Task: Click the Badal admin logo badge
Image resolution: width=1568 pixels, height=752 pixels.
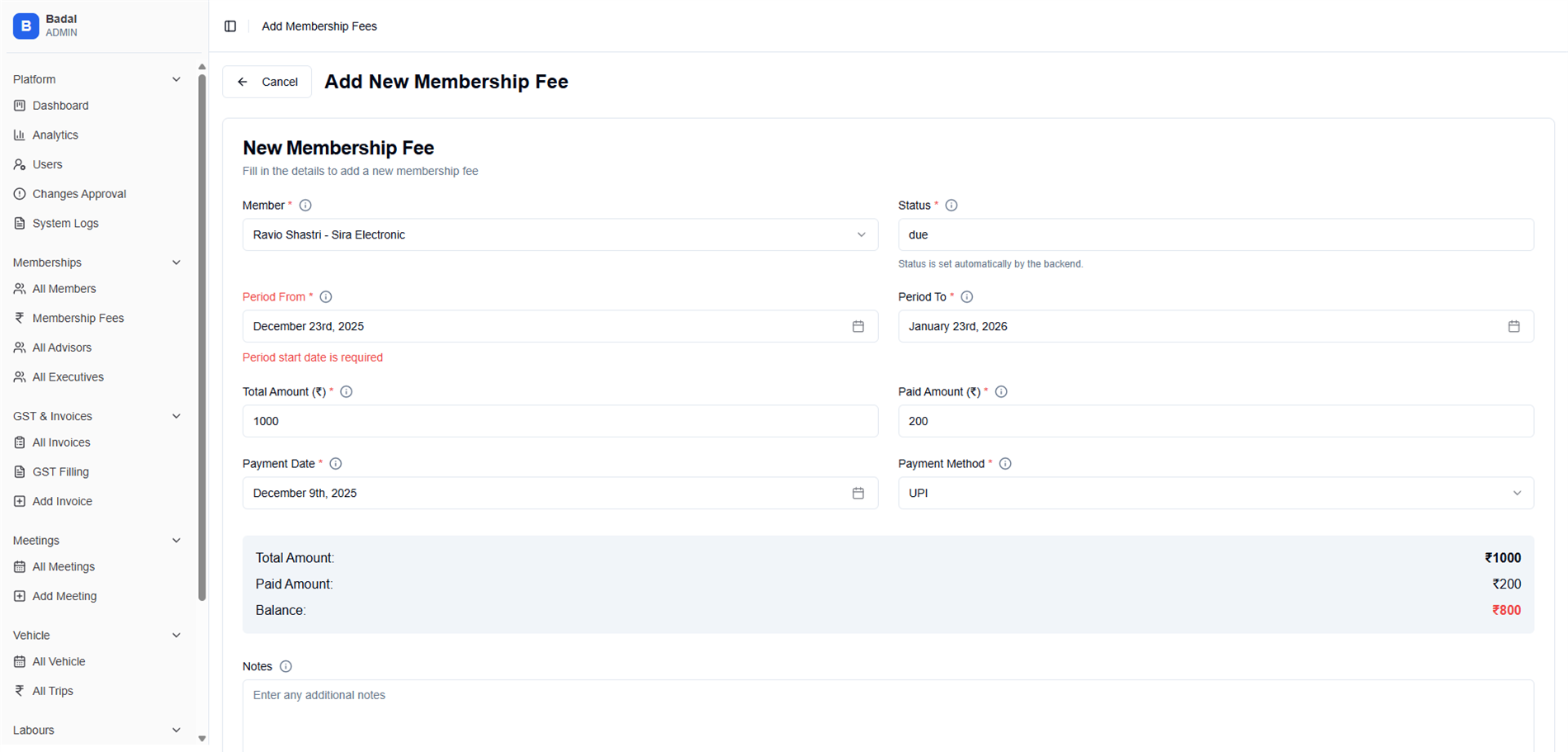Action: 26,26
